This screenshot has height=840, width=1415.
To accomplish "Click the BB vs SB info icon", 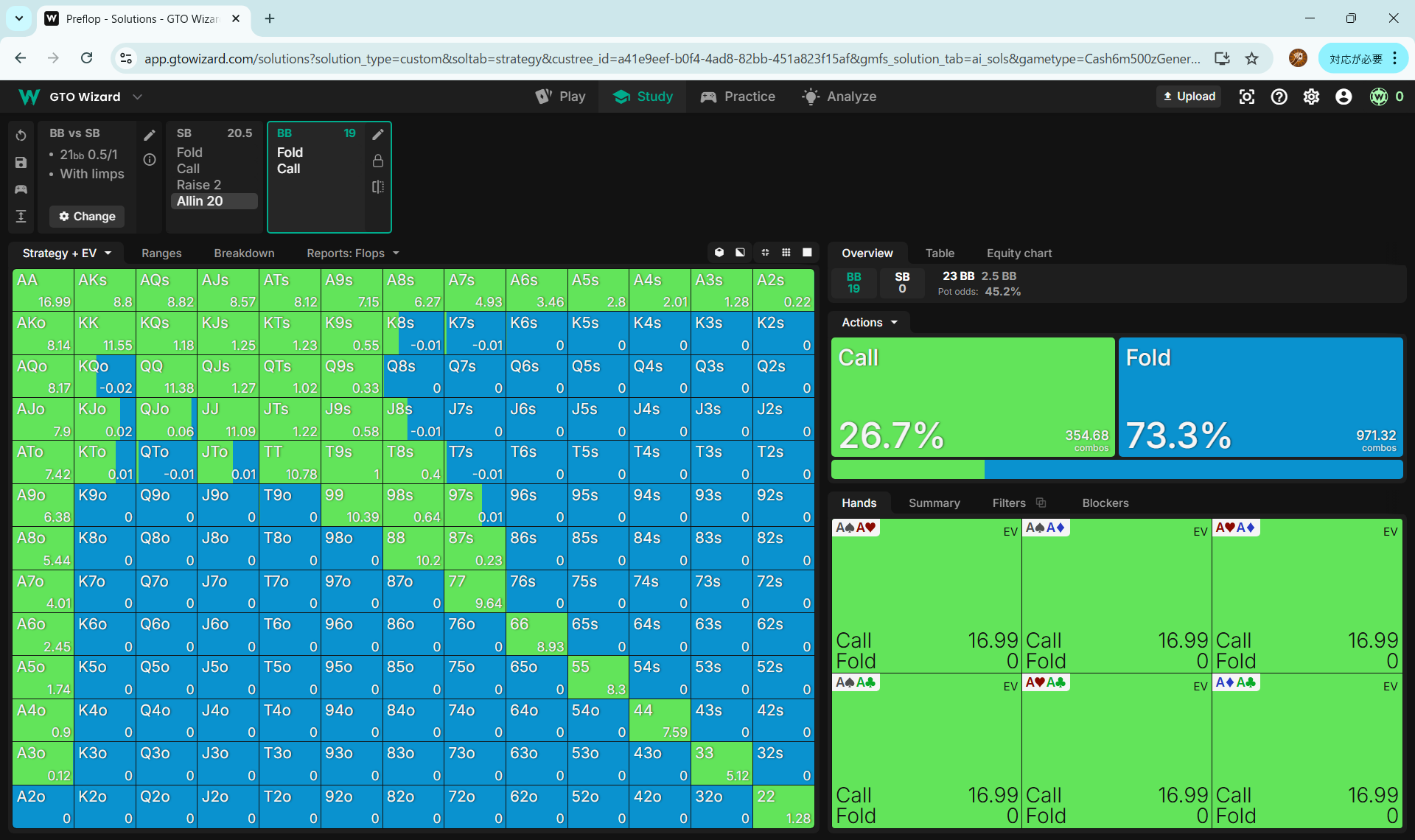I will pos(150,160).
